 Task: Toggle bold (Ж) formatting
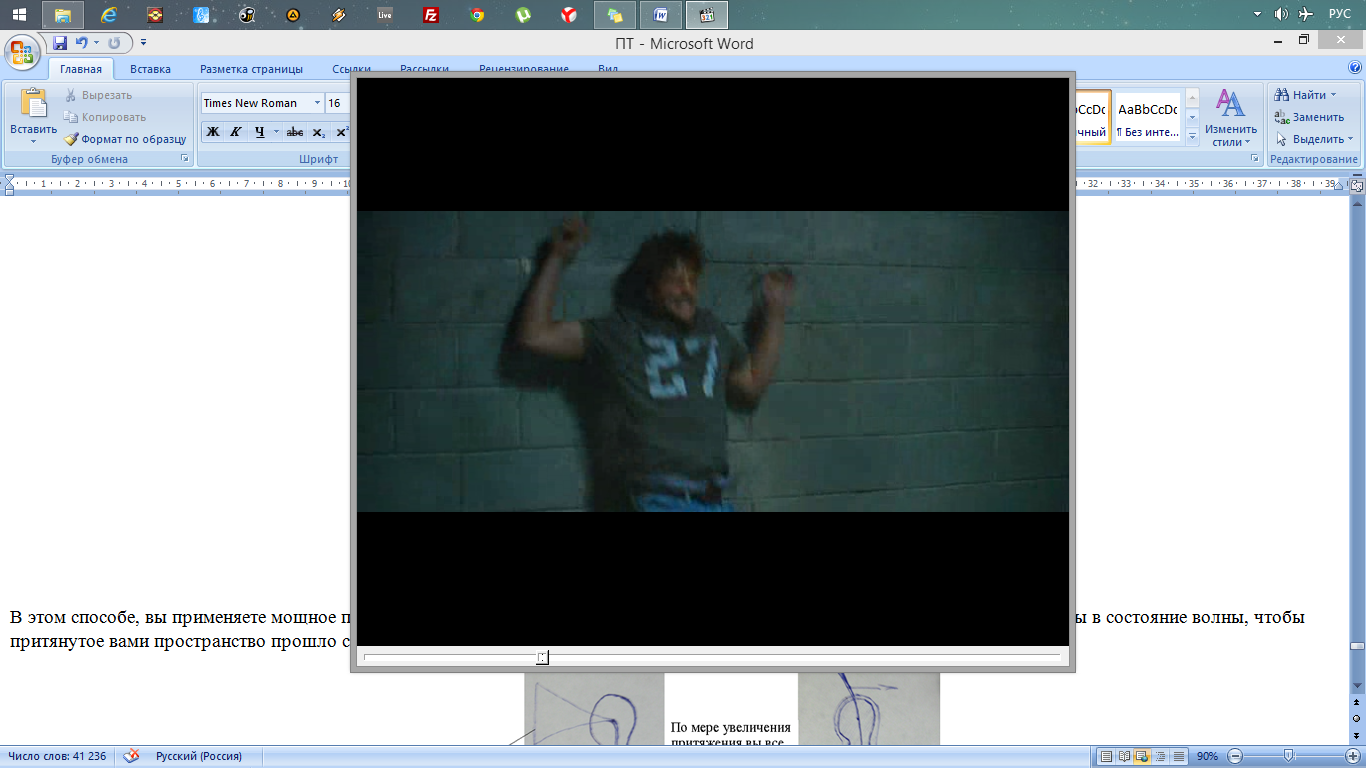coord(212,132)
